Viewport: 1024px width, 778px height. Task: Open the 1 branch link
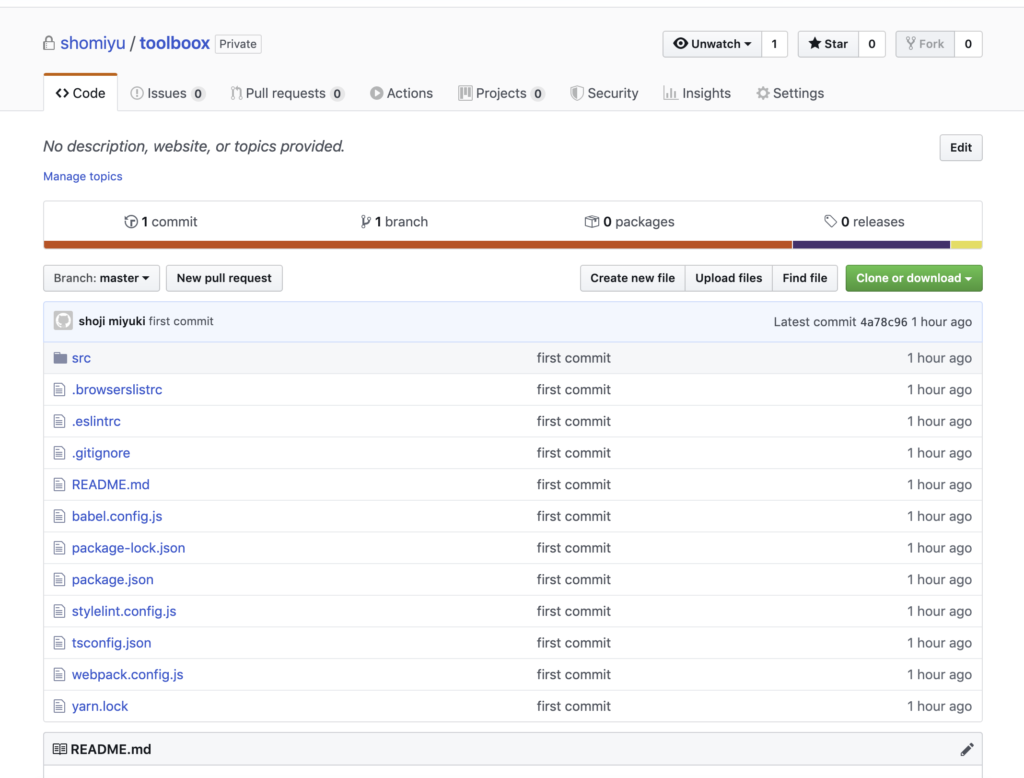[394, 222]
